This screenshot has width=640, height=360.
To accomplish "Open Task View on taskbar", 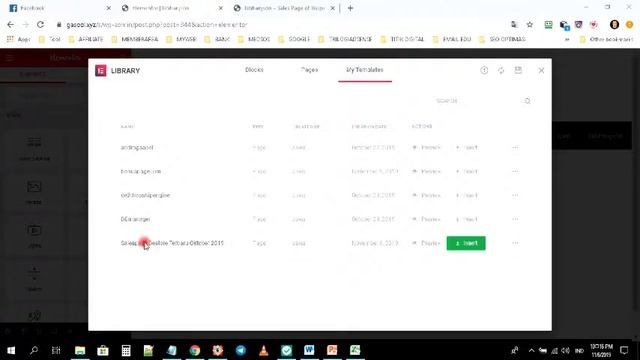I will pyautogui.click(x=56, y=350).
